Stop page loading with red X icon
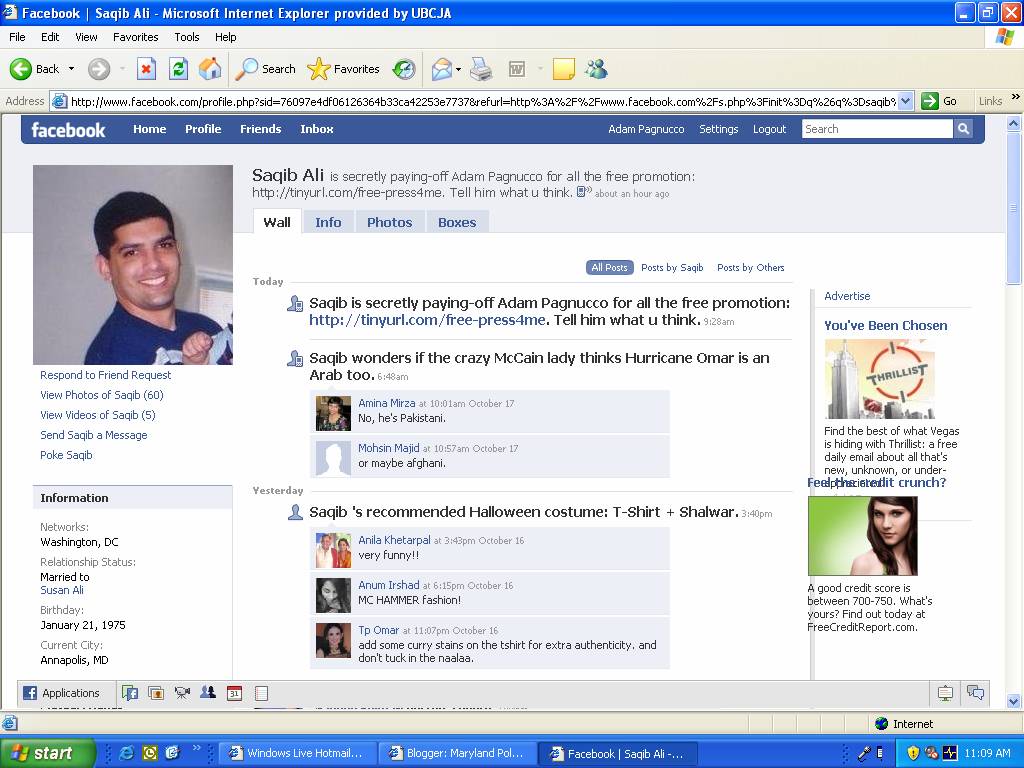This screenshot has height=768, width=1024. (x=146, y=69)
